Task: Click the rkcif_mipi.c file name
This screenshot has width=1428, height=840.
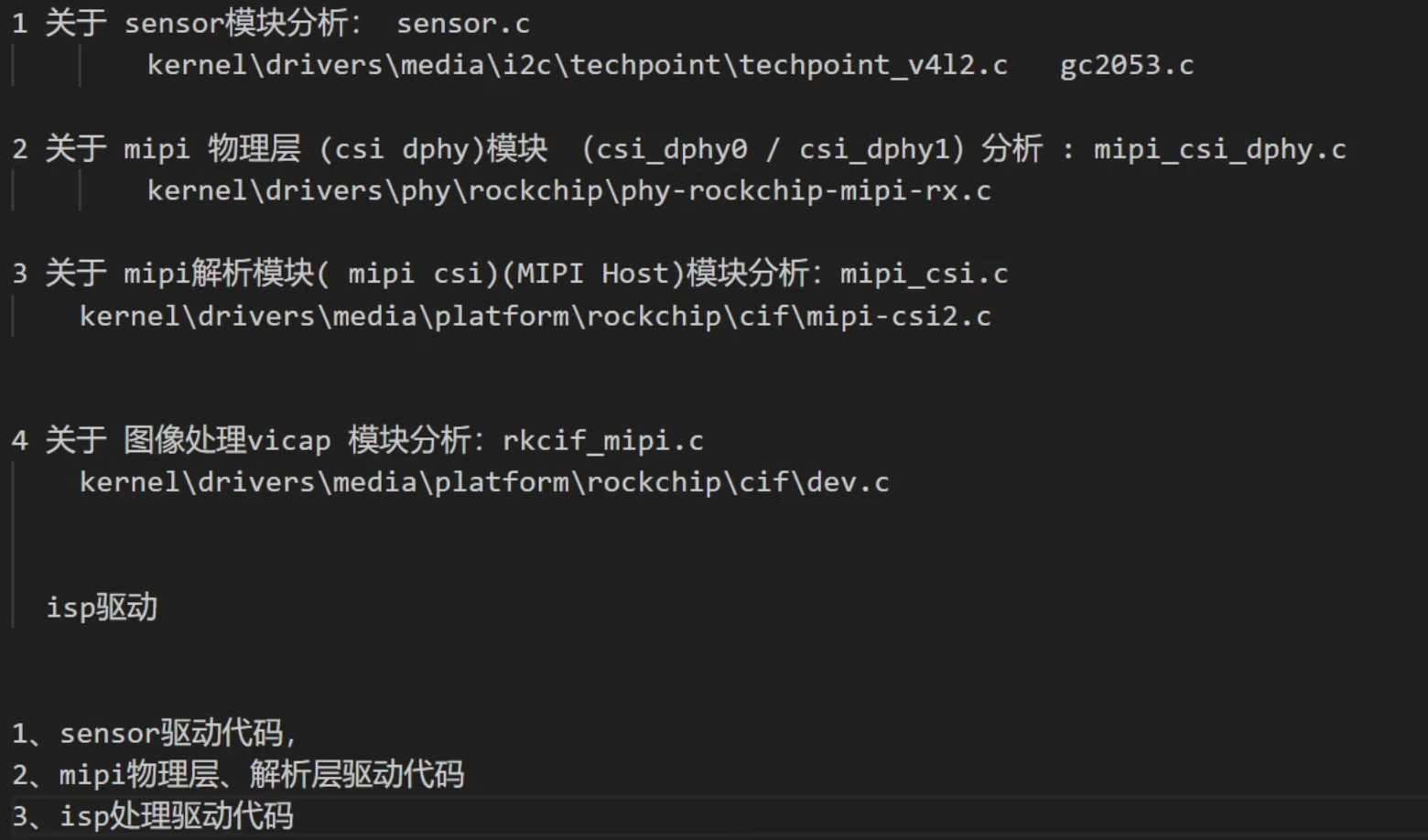Action: tap(602, 441)
